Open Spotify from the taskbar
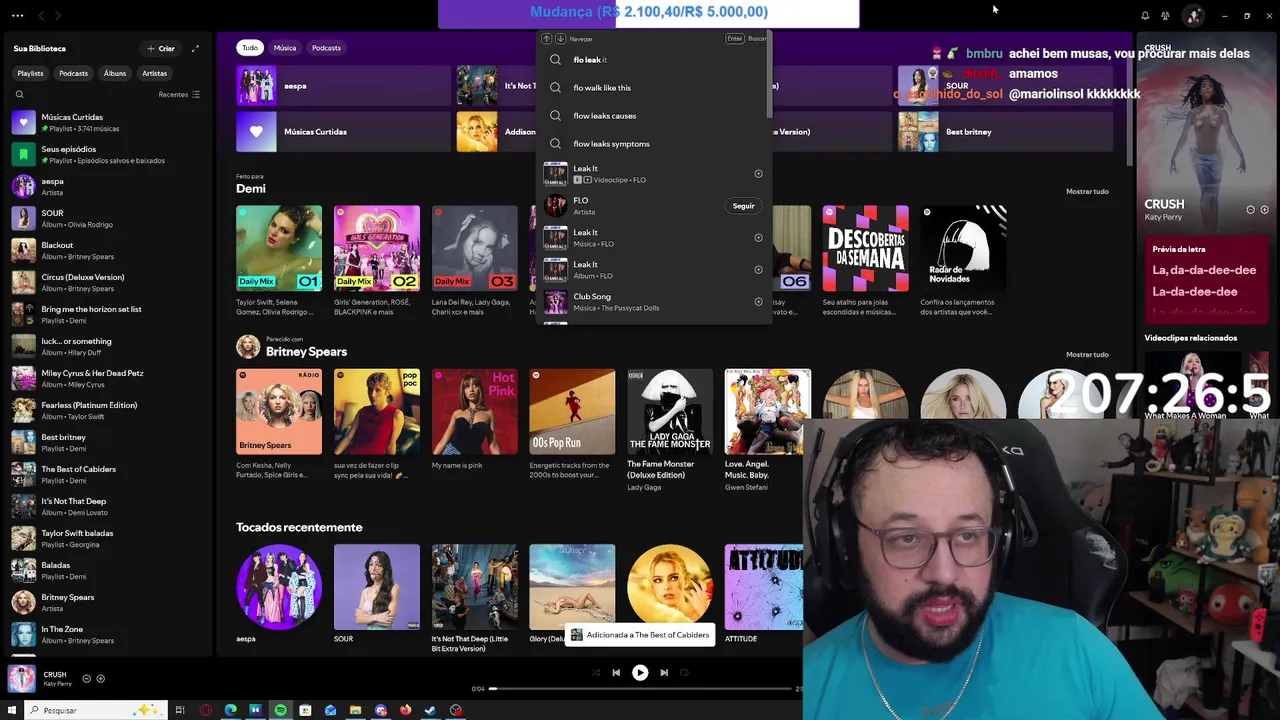1280x720 pixels. [280, 711]
